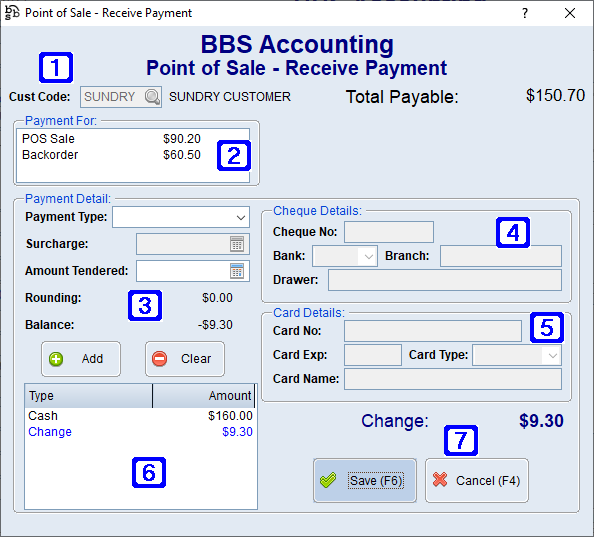The image size is (594, 537).
Task: Click the Amount column header
Action: tap(203, 396)
